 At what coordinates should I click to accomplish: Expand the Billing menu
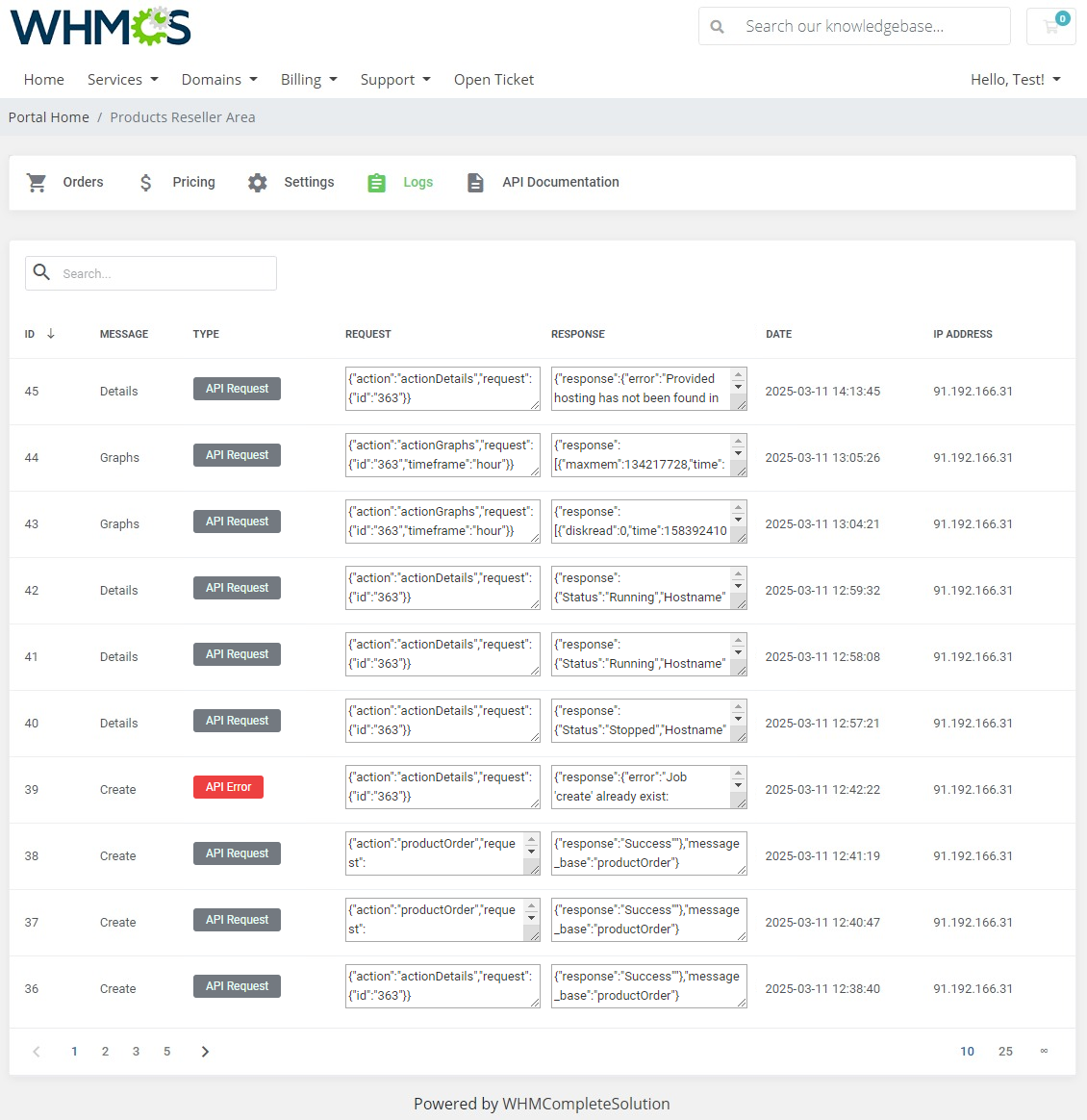click(x=309, y=79)
